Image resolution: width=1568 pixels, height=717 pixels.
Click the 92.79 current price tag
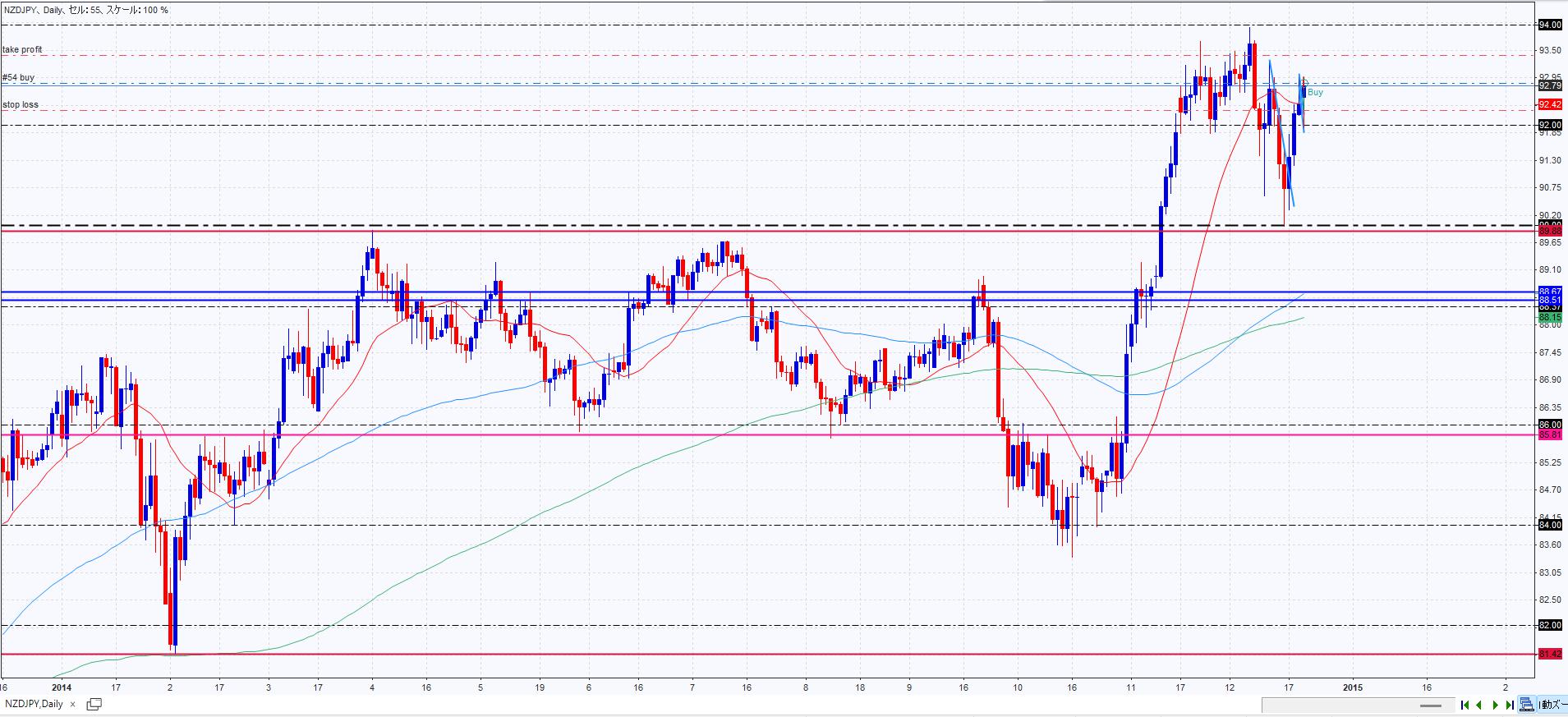click(x=1549, y=85)
